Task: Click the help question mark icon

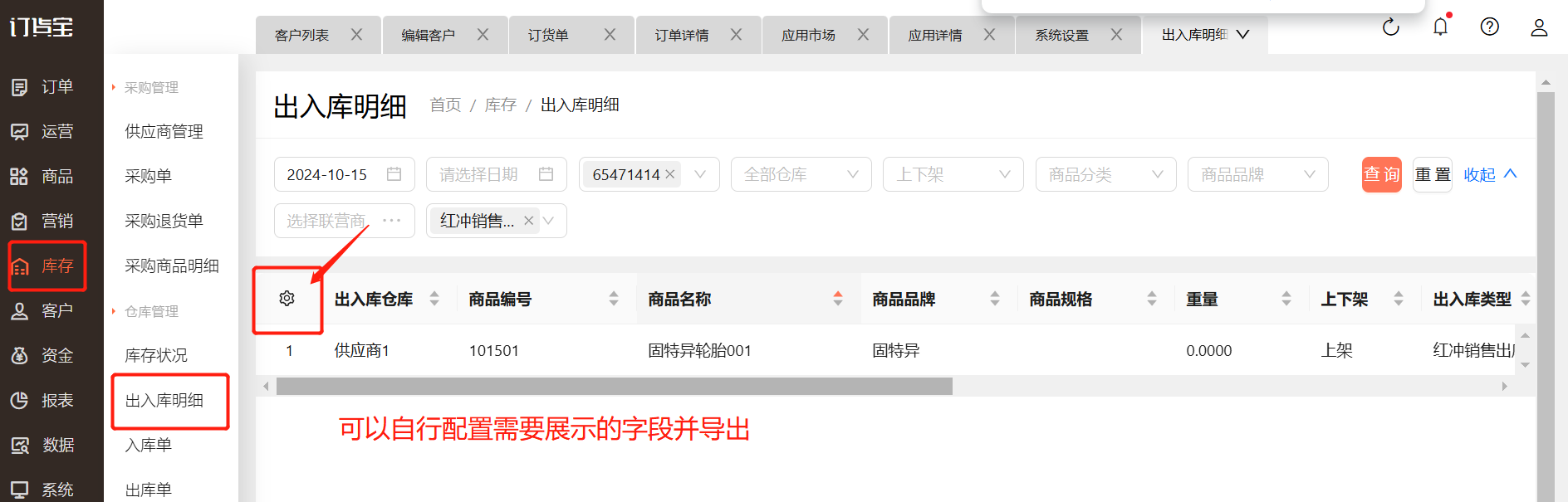Action: (x=1489, y=27)
